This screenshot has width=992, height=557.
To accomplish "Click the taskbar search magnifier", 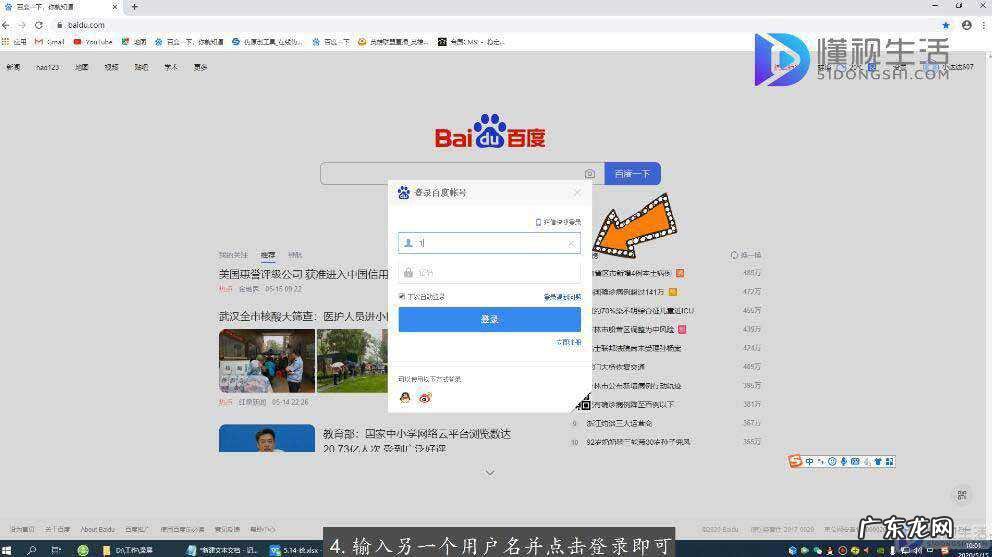I will click(x=32, y=550).
